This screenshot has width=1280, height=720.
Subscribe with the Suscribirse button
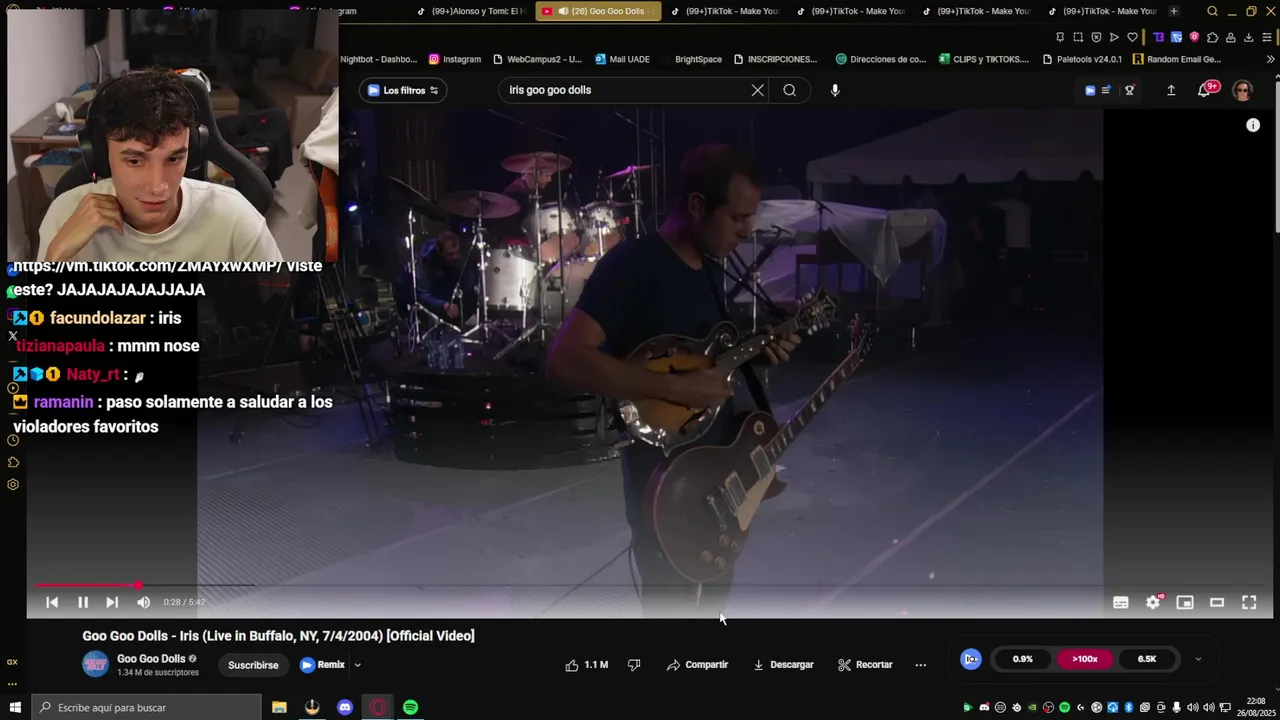(253, 665)
